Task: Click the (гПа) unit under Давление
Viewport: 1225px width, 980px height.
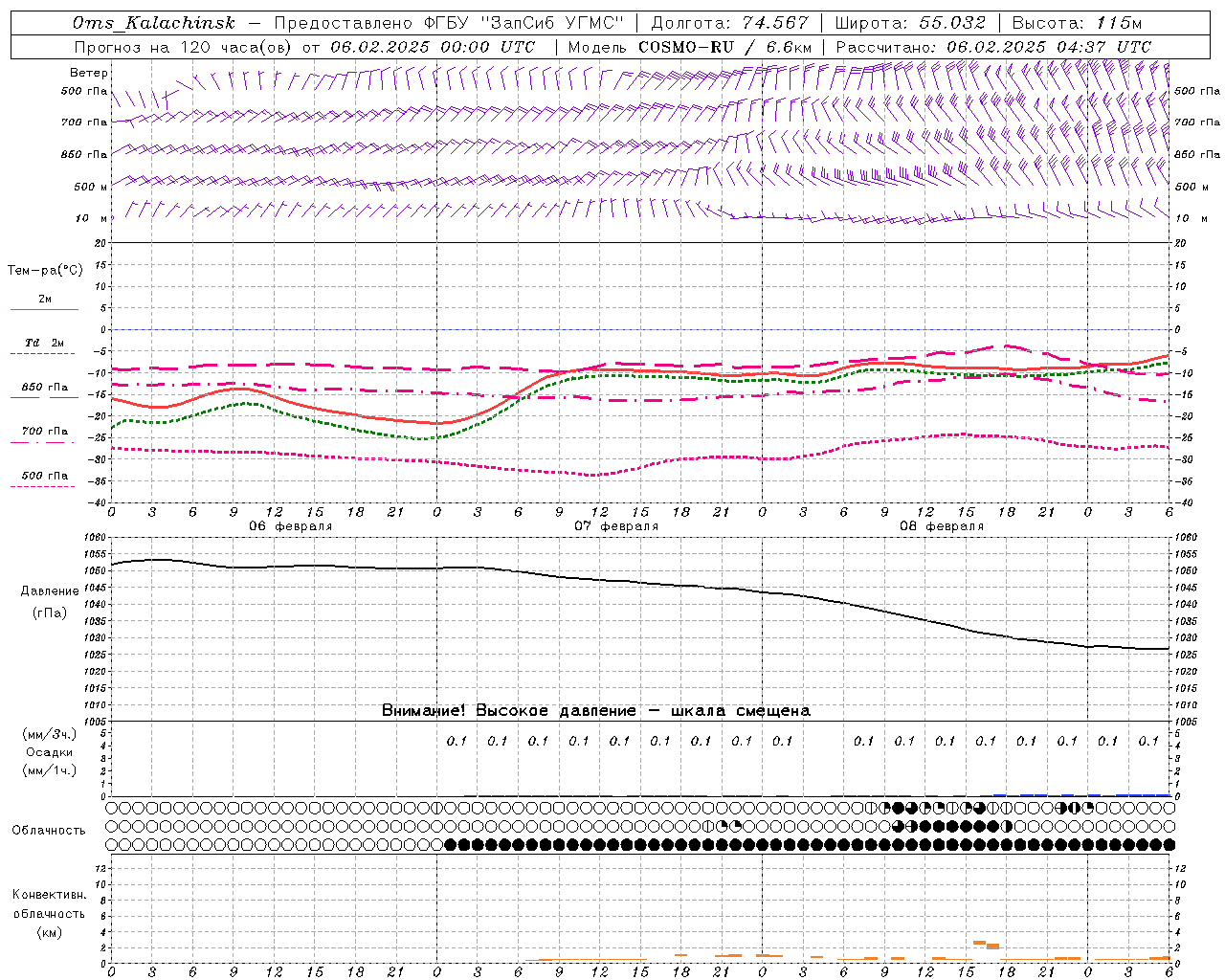Action: tap(50, 612)
